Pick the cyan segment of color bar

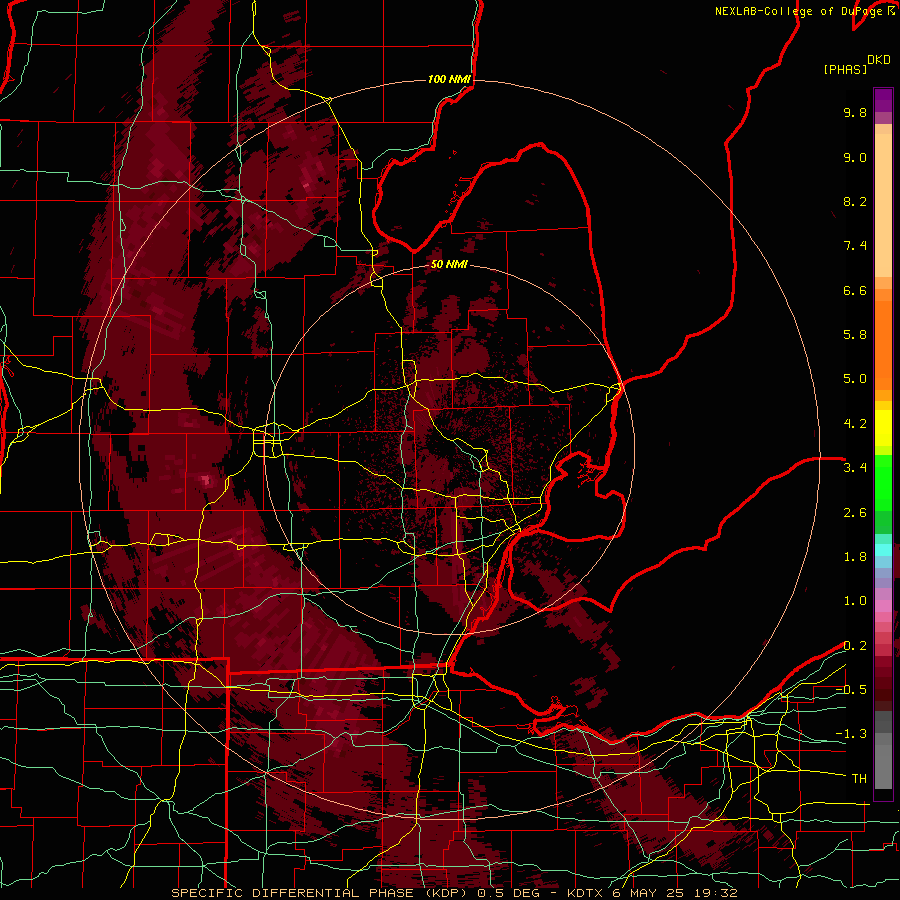pyautogui.click(x=883, y=550)
